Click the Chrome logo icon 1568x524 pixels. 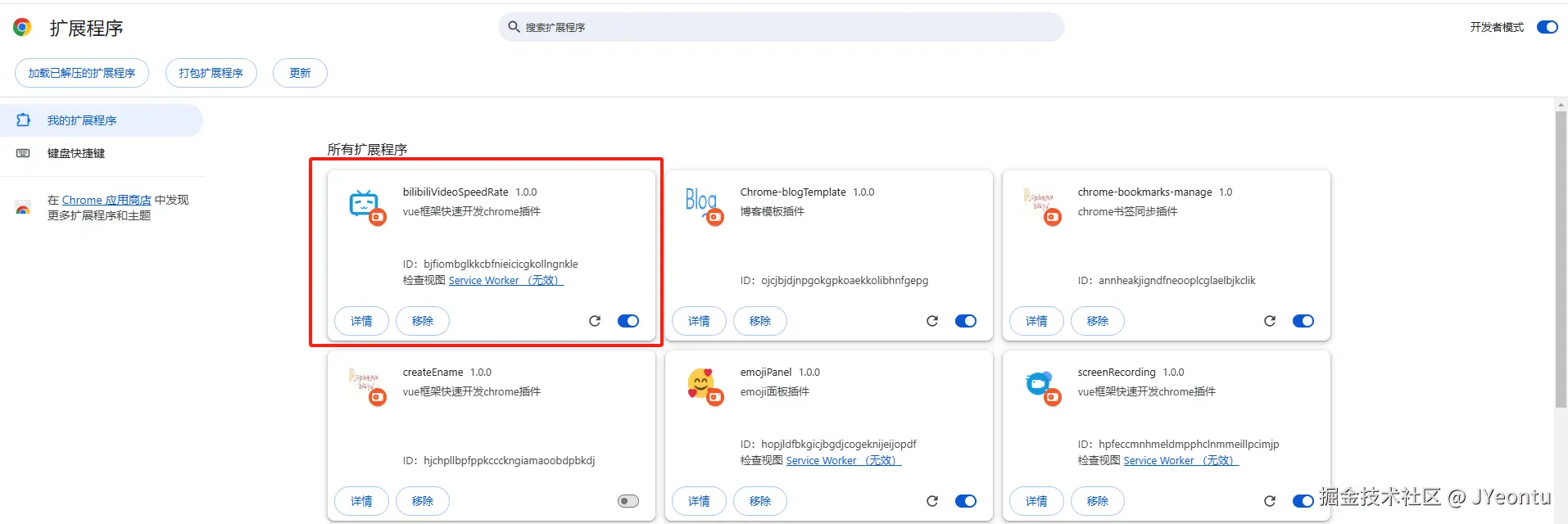tap(22, 27)
